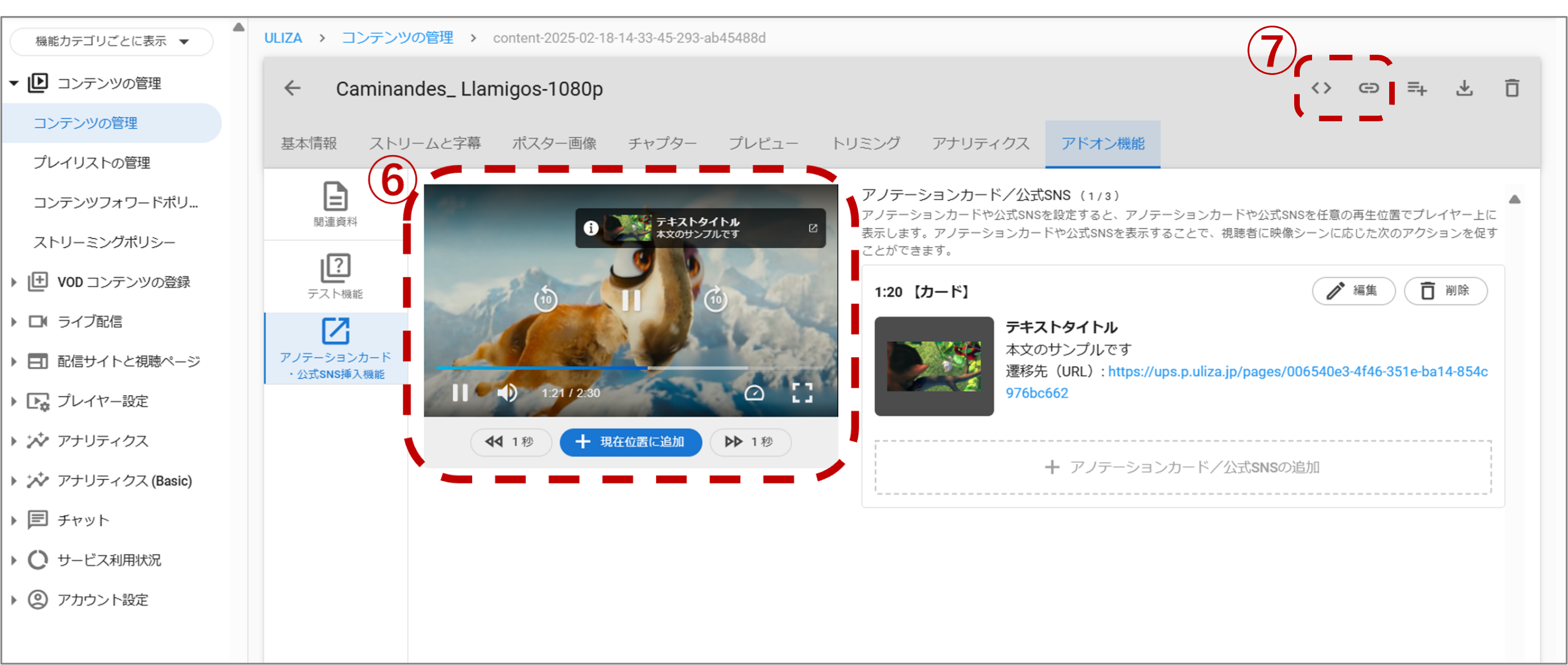Open the 遷移先 URL link
Viewport: 1568px width, 665px height.
click(x=1246, y=382)
